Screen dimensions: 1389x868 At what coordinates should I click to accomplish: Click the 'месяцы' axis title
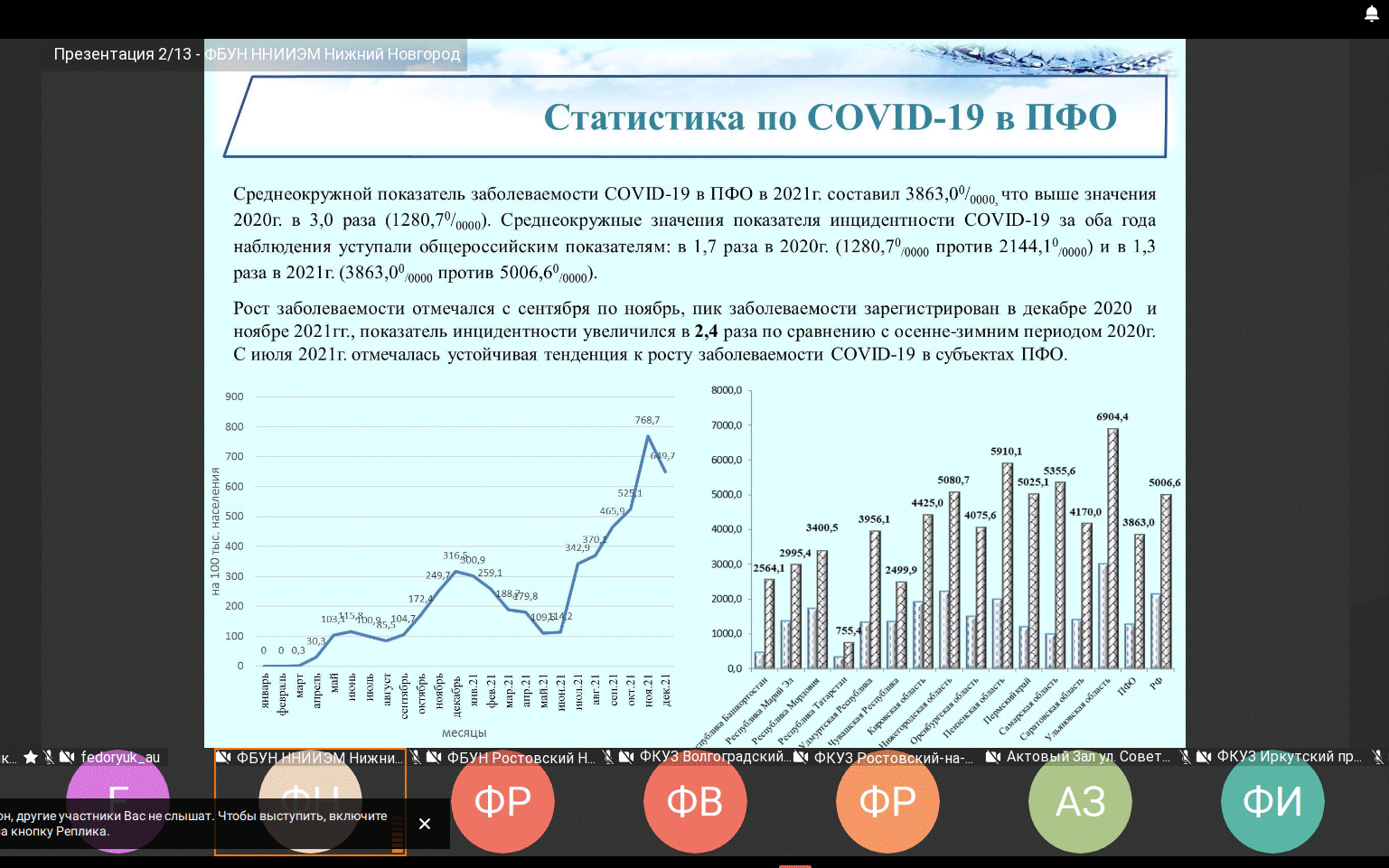click(464, 733)
